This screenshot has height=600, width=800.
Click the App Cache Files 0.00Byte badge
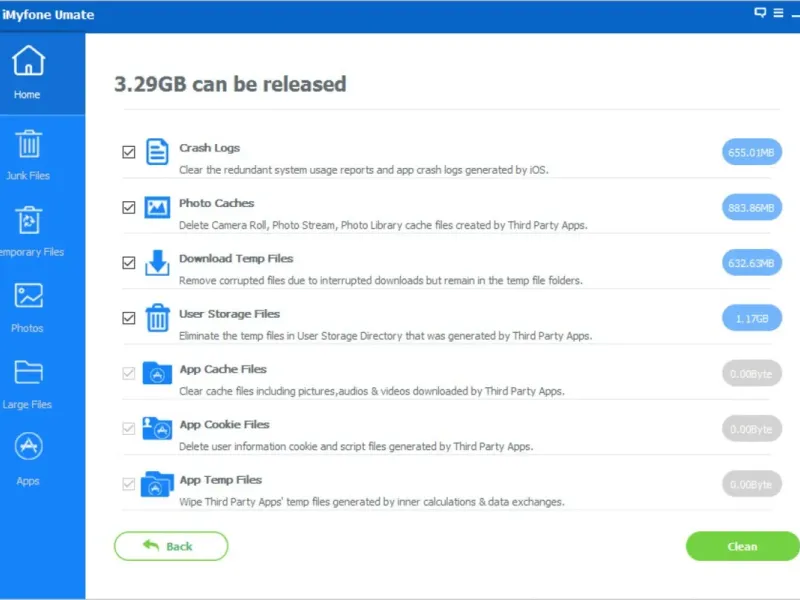[752, 373]
